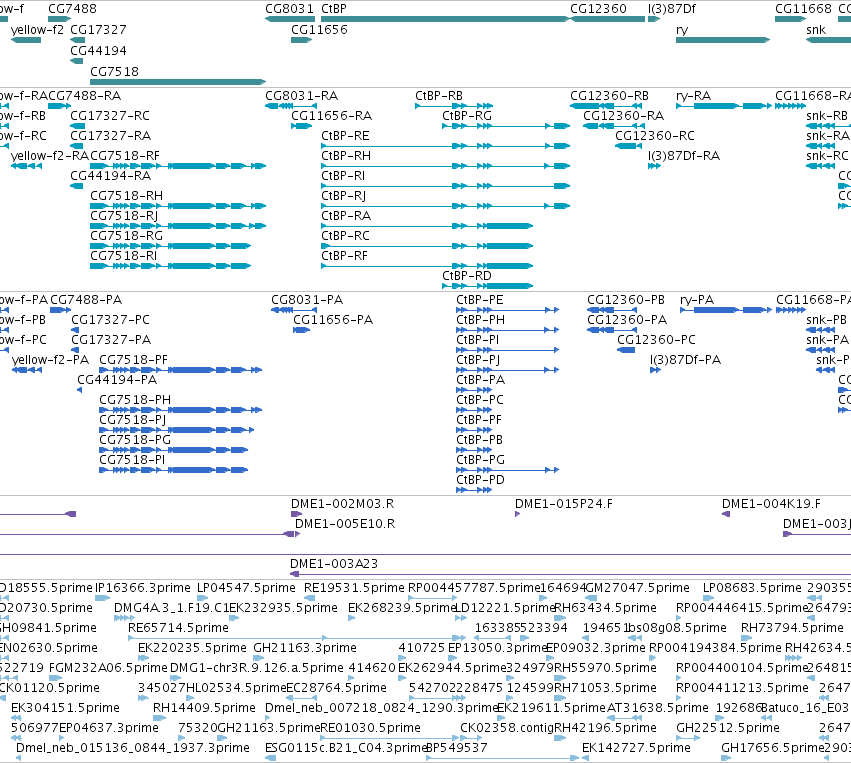Select EST RE65714.5prime
Viewport: 851px width, 763px height.
(178, 628)
